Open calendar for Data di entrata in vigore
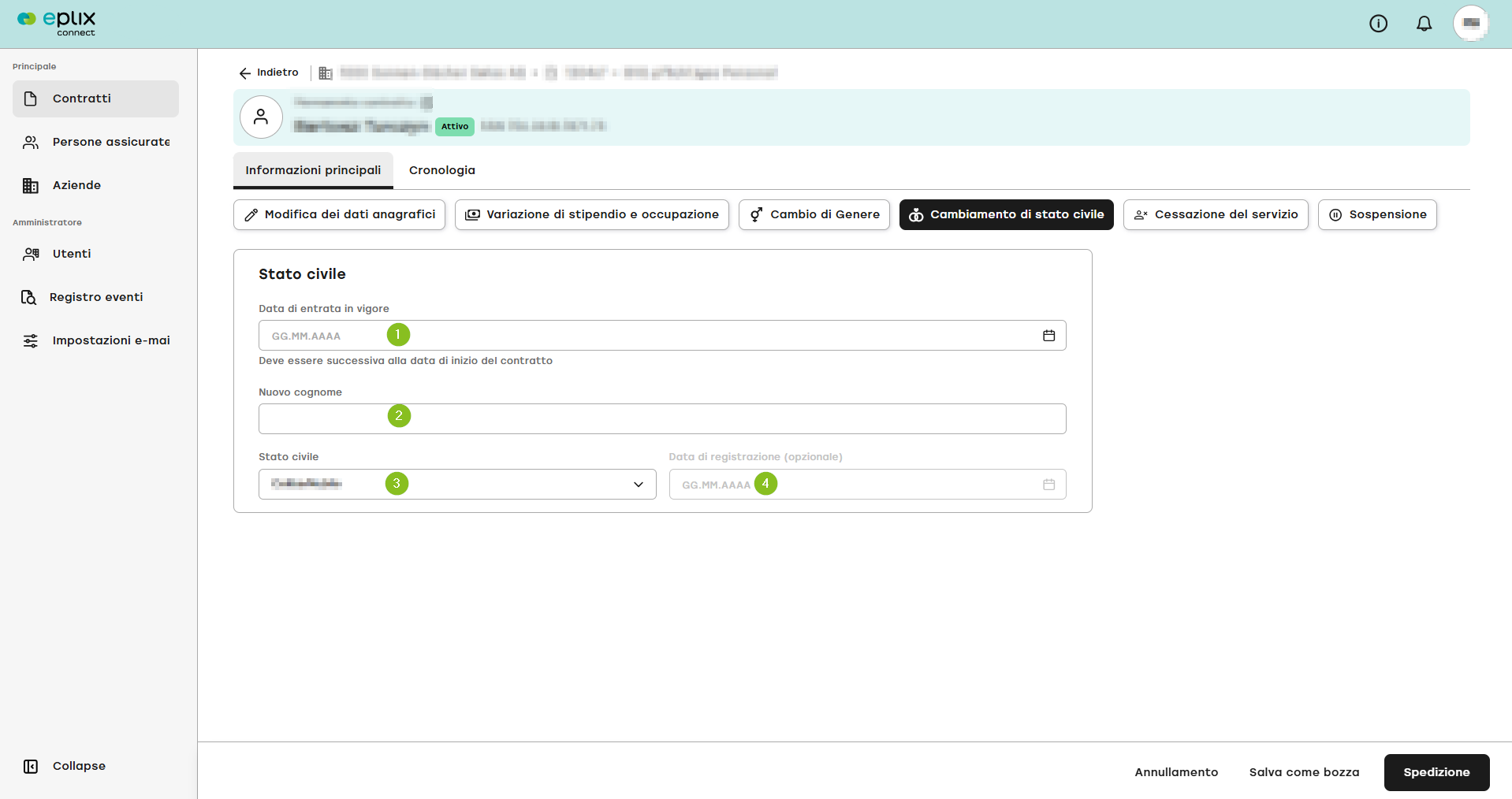 pyautogui.click(x=1048, y=336)
